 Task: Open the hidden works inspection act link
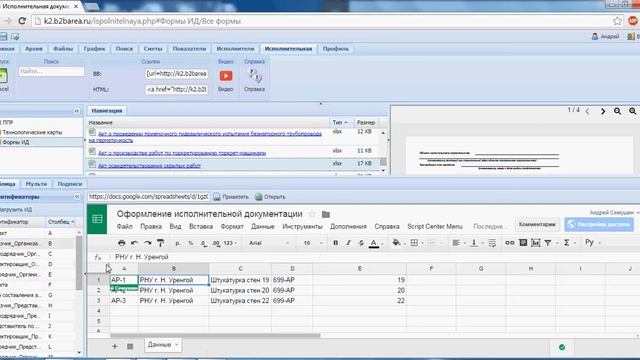point(149,166)
